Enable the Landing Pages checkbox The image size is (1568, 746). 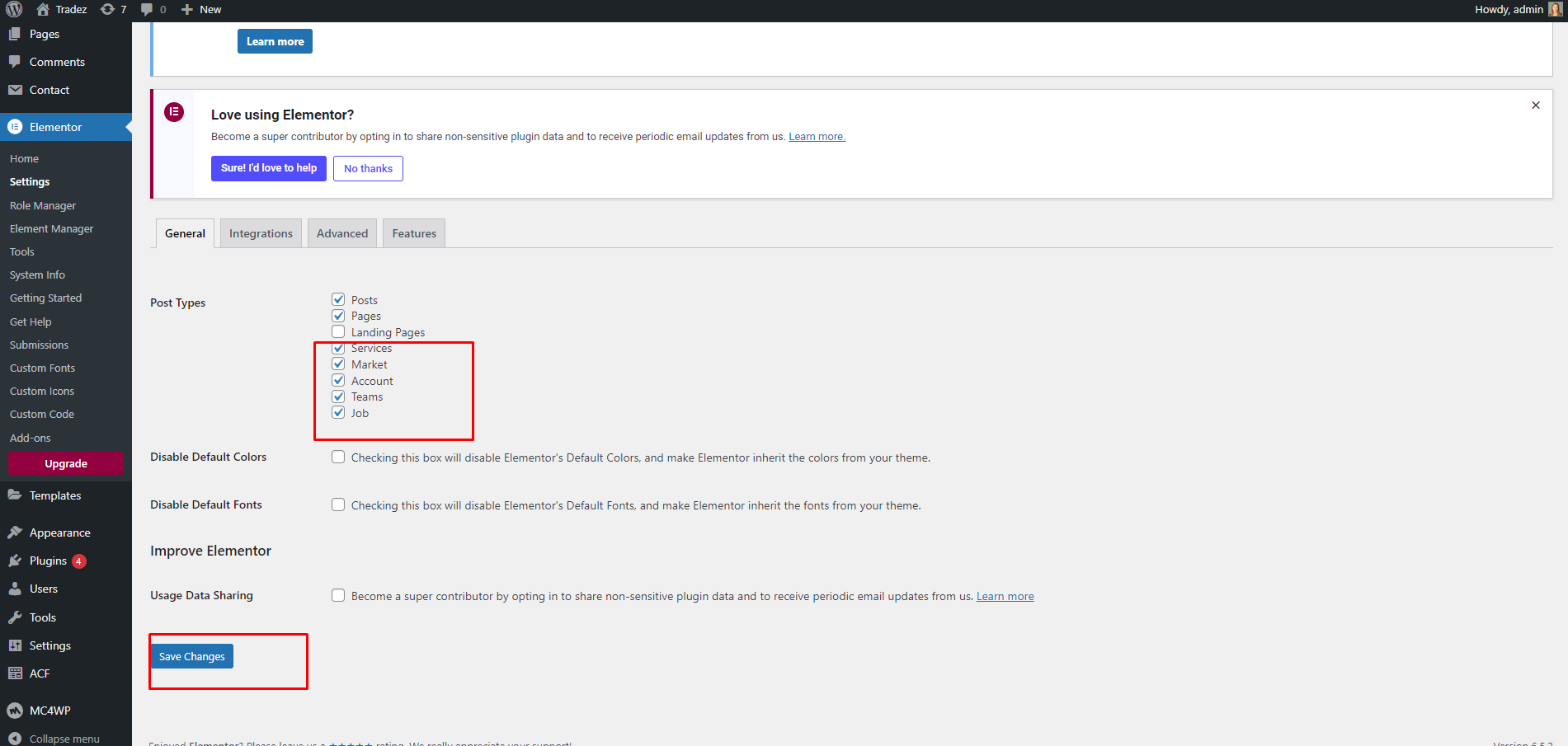point(338,331)
